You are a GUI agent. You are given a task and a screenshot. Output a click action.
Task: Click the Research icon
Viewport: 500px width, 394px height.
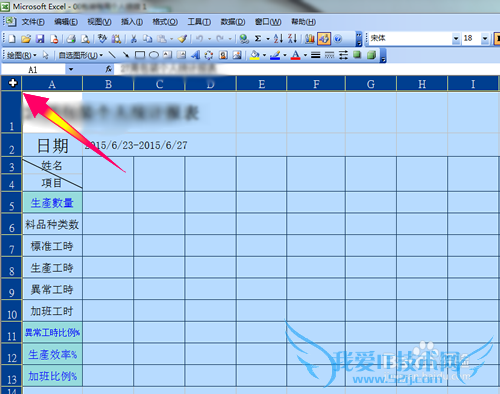pyautogui.click(x=116, y=39)
